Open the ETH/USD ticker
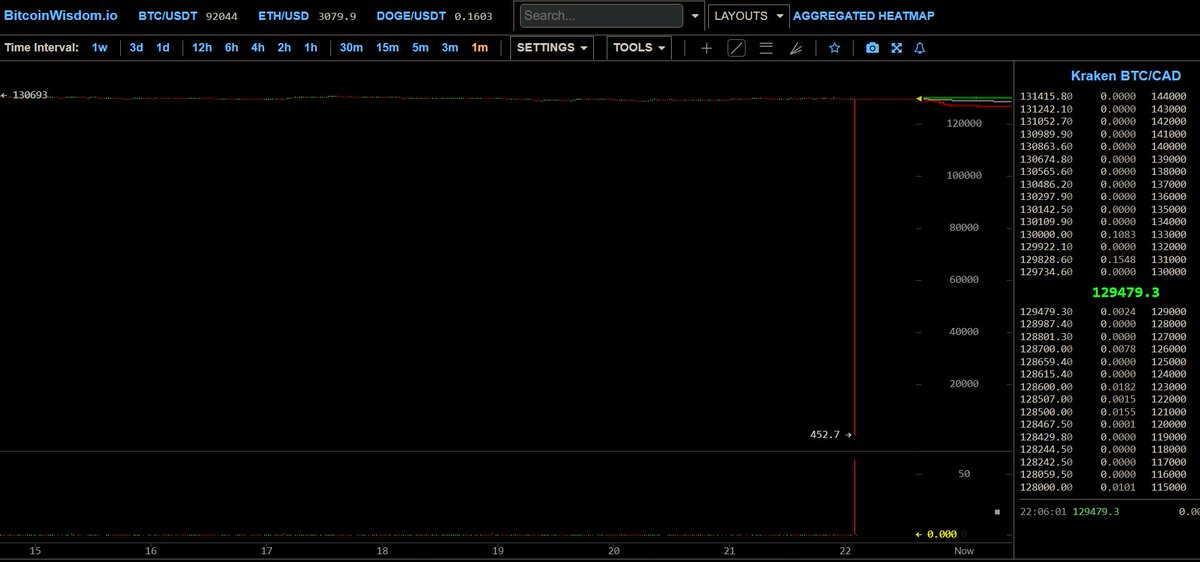This screenshot has width=1200, height=562. pos(308,16)
